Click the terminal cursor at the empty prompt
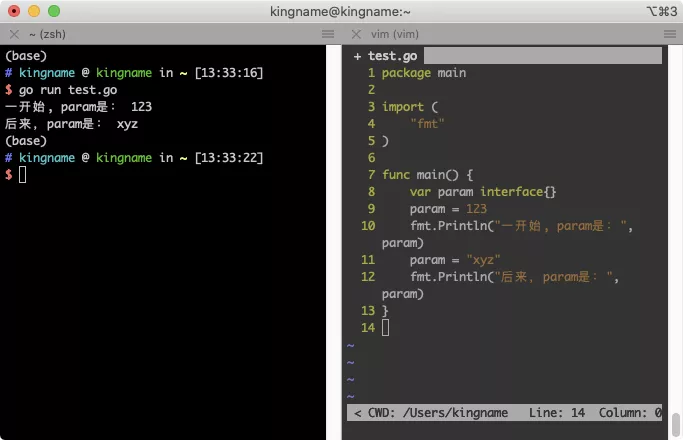Image resolution: width=683 pixels, height=440 pixels. [23, 175]
